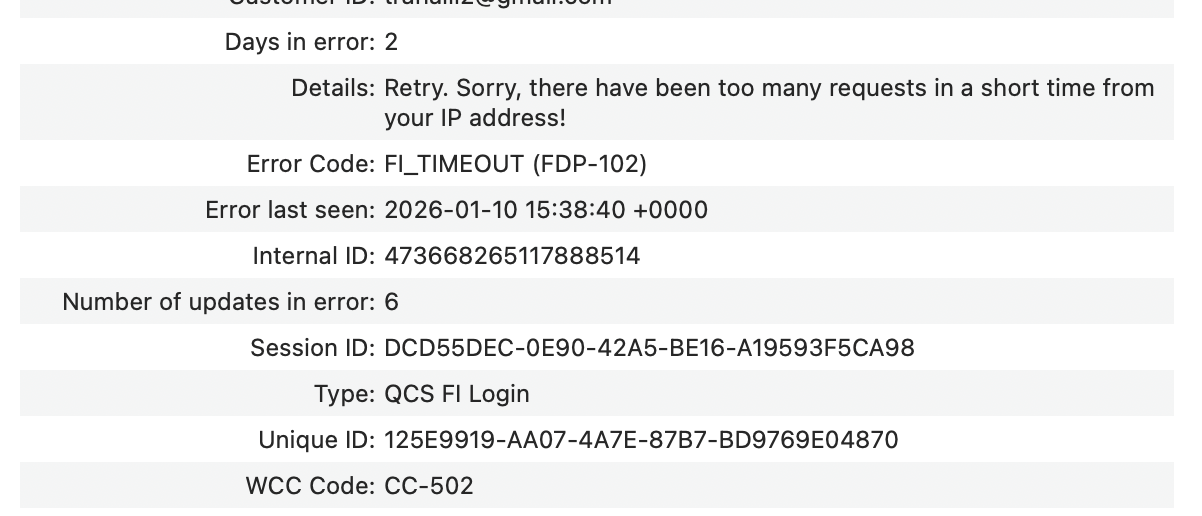Select the Unique ID label
Screen dimensions: 1202x516
click(x=317, y=440)
